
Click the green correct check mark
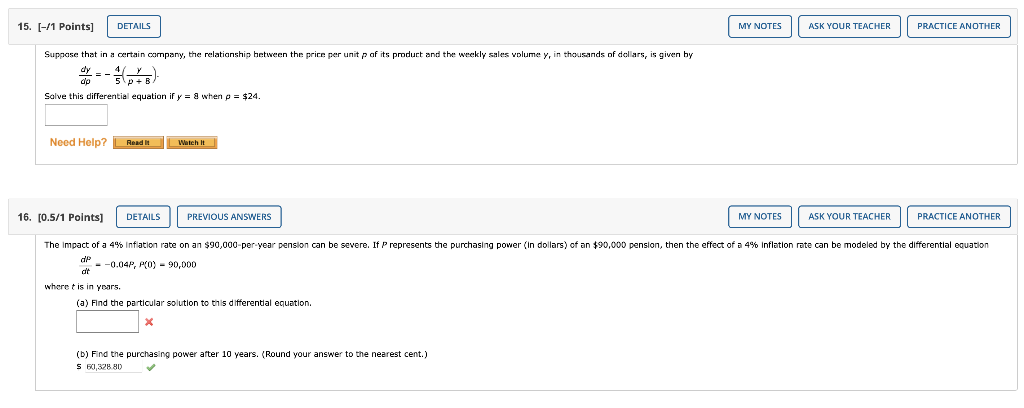click(151, 368)
